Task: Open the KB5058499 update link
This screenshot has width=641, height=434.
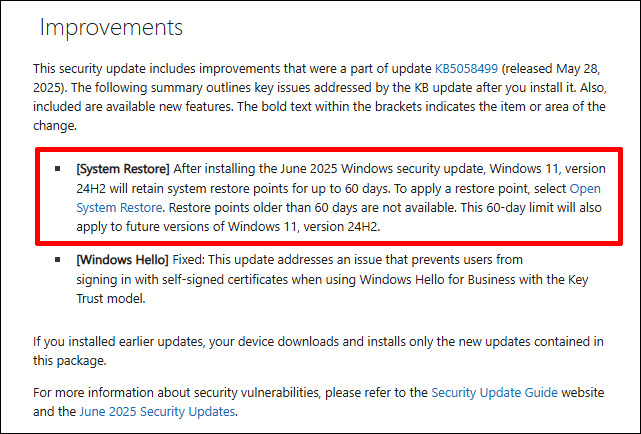Action: pyautogui.click(x=466, y=68)
